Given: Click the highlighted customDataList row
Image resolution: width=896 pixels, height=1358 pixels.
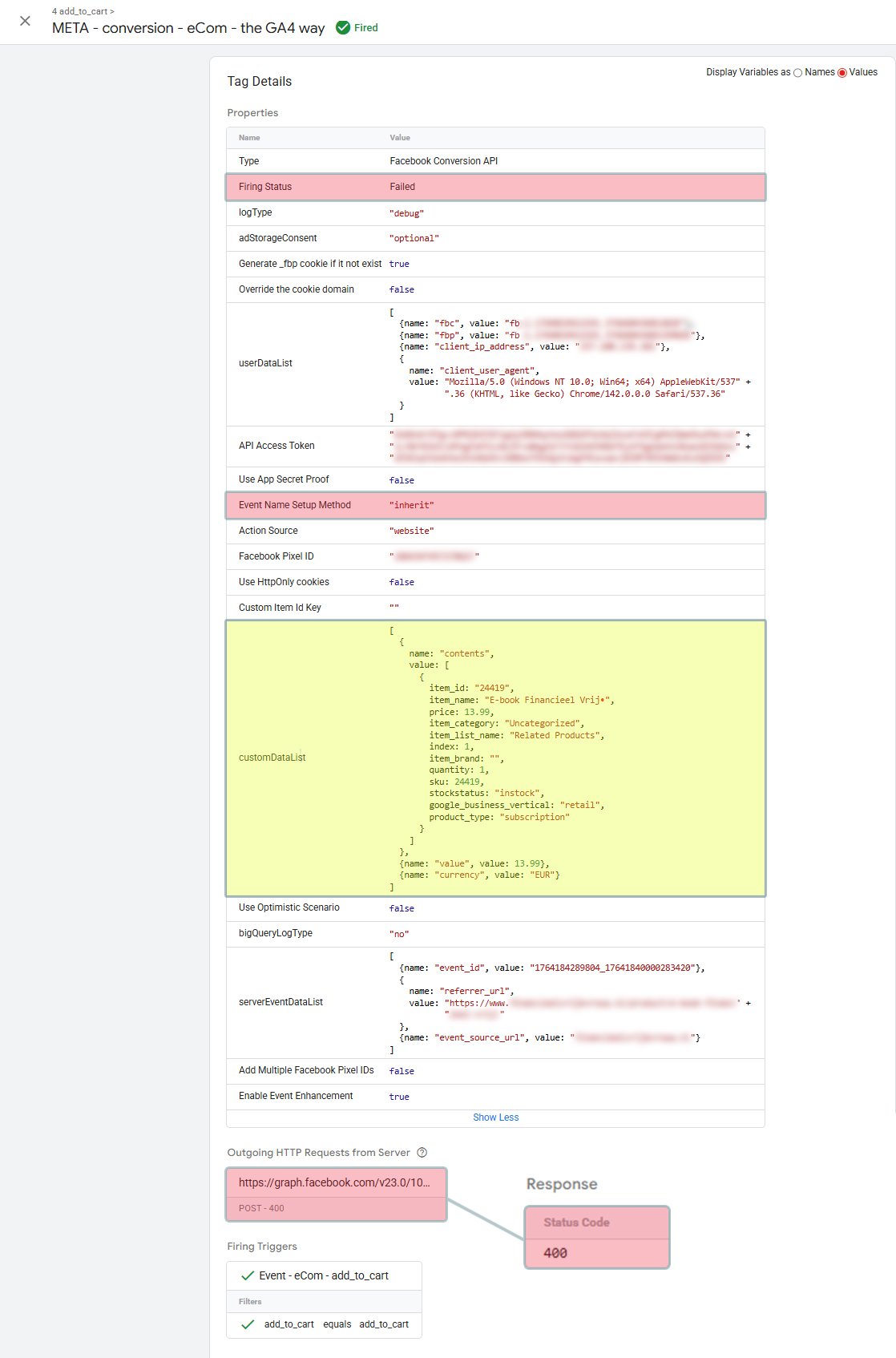Looking at the screenshot, I should [495, 758].
